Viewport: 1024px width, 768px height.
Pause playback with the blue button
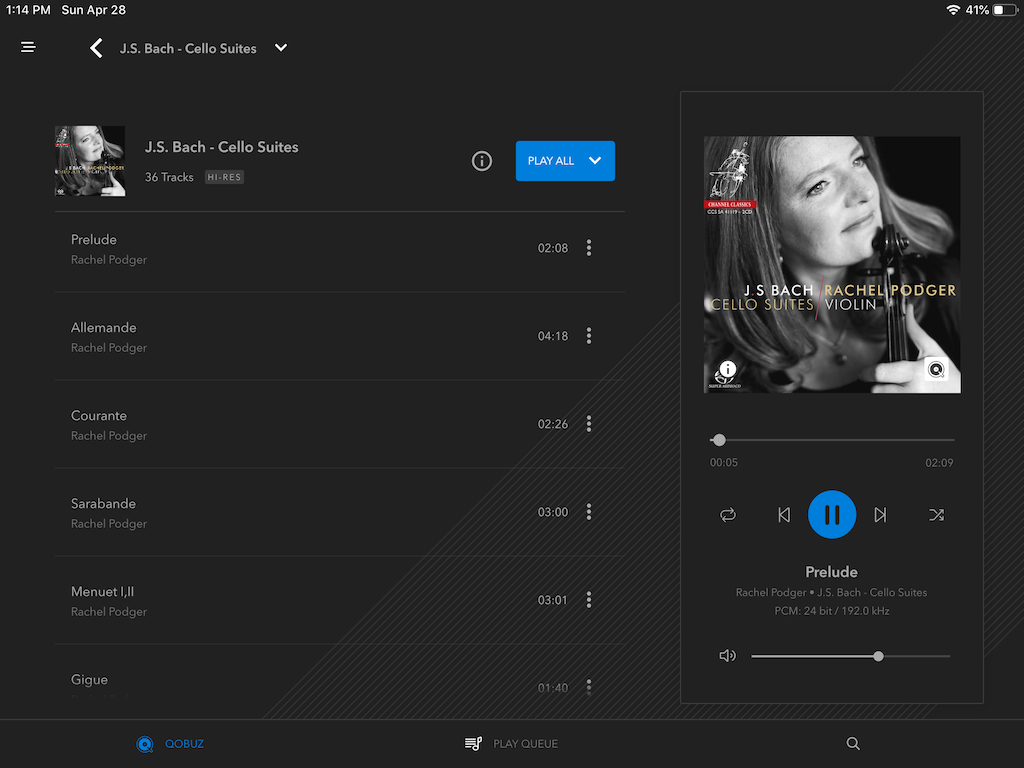click(832, 515)
